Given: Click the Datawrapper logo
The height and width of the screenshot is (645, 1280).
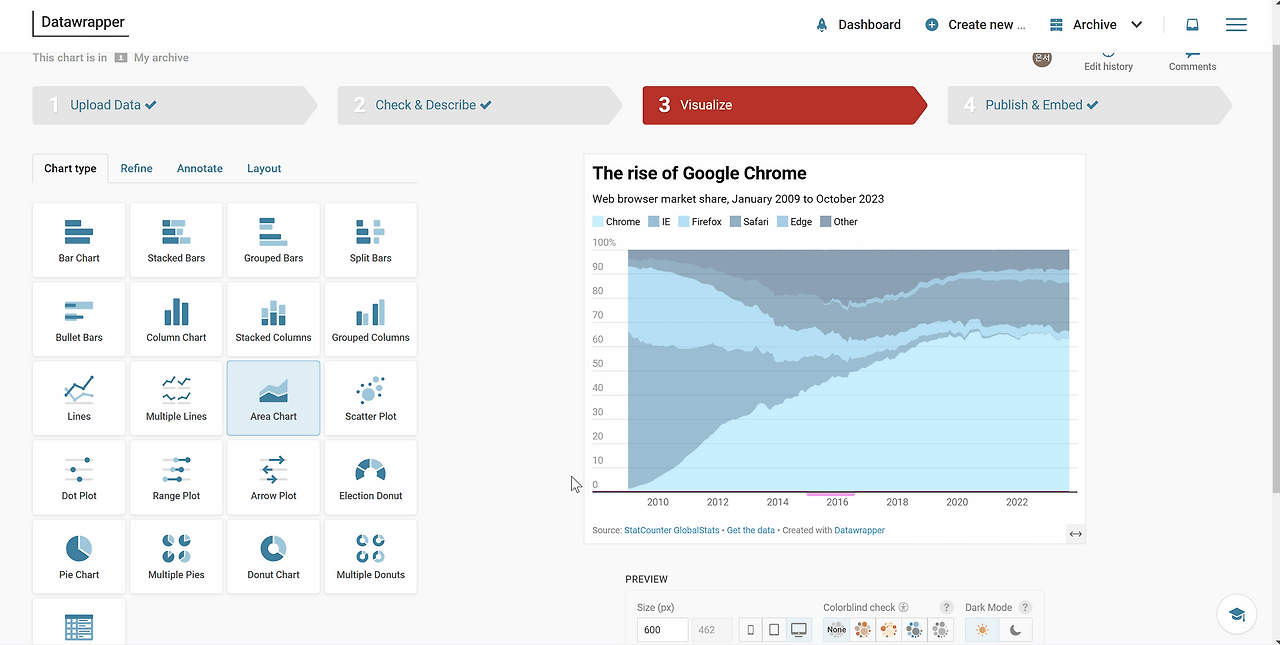Looking at the screenshot, I should point(83,22).
